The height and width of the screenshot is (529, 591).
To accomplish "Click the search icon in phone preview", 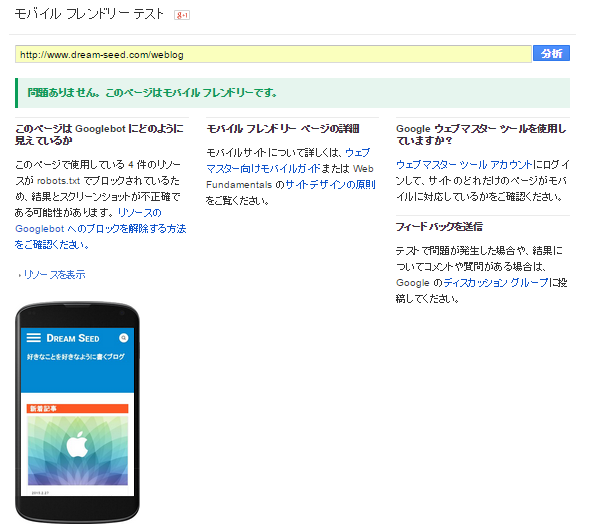I will 124,338.
